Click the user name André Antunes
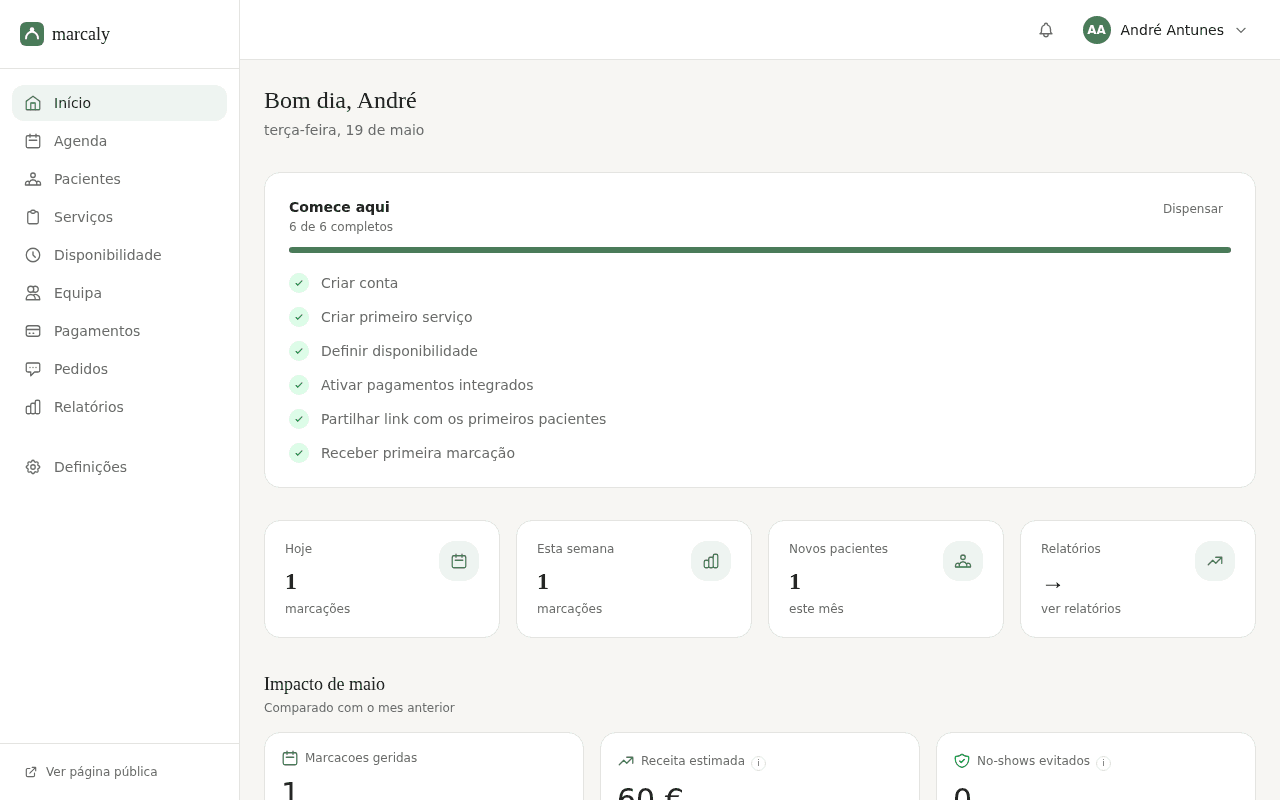 tap(1172, 30)
